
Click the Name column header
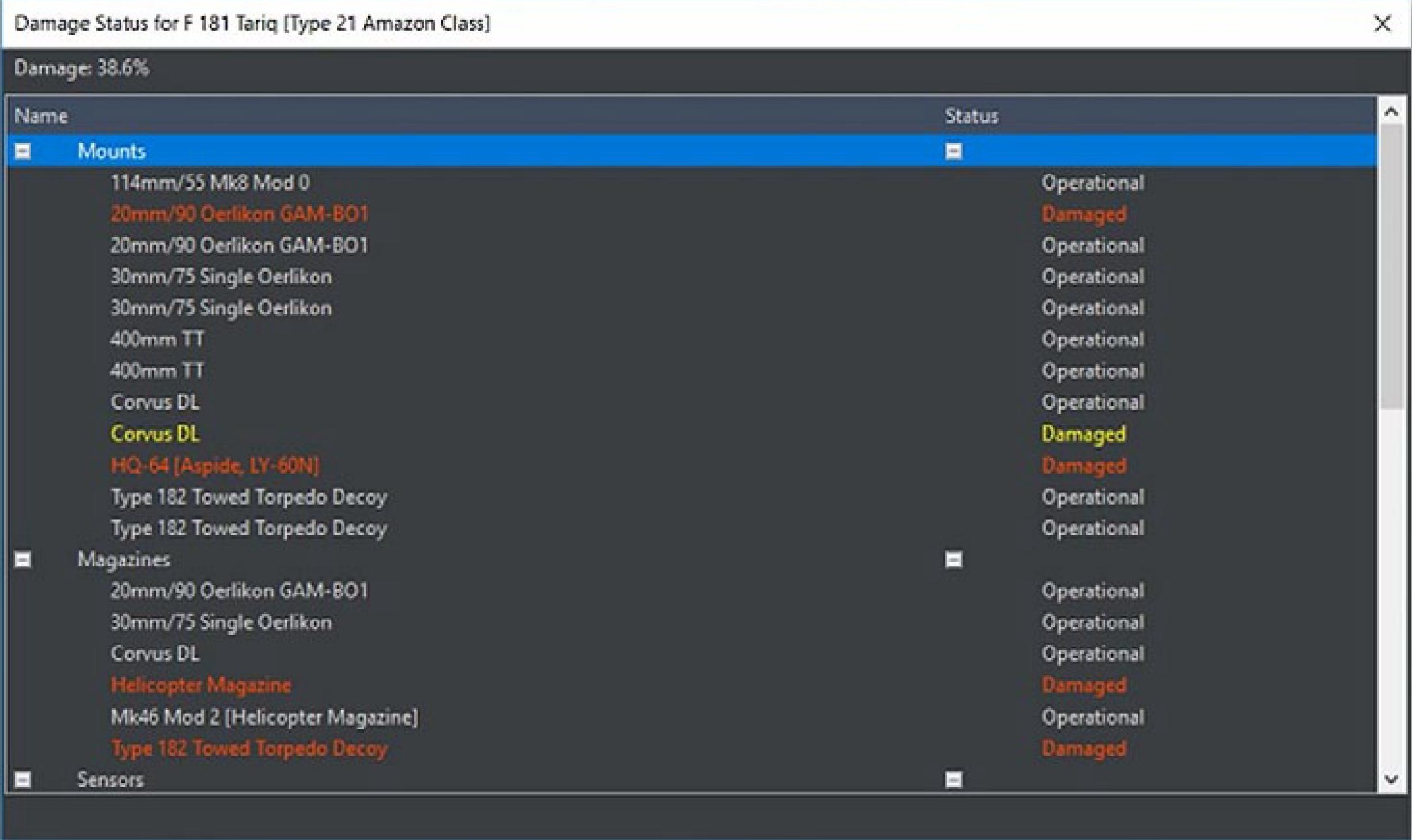41,116
